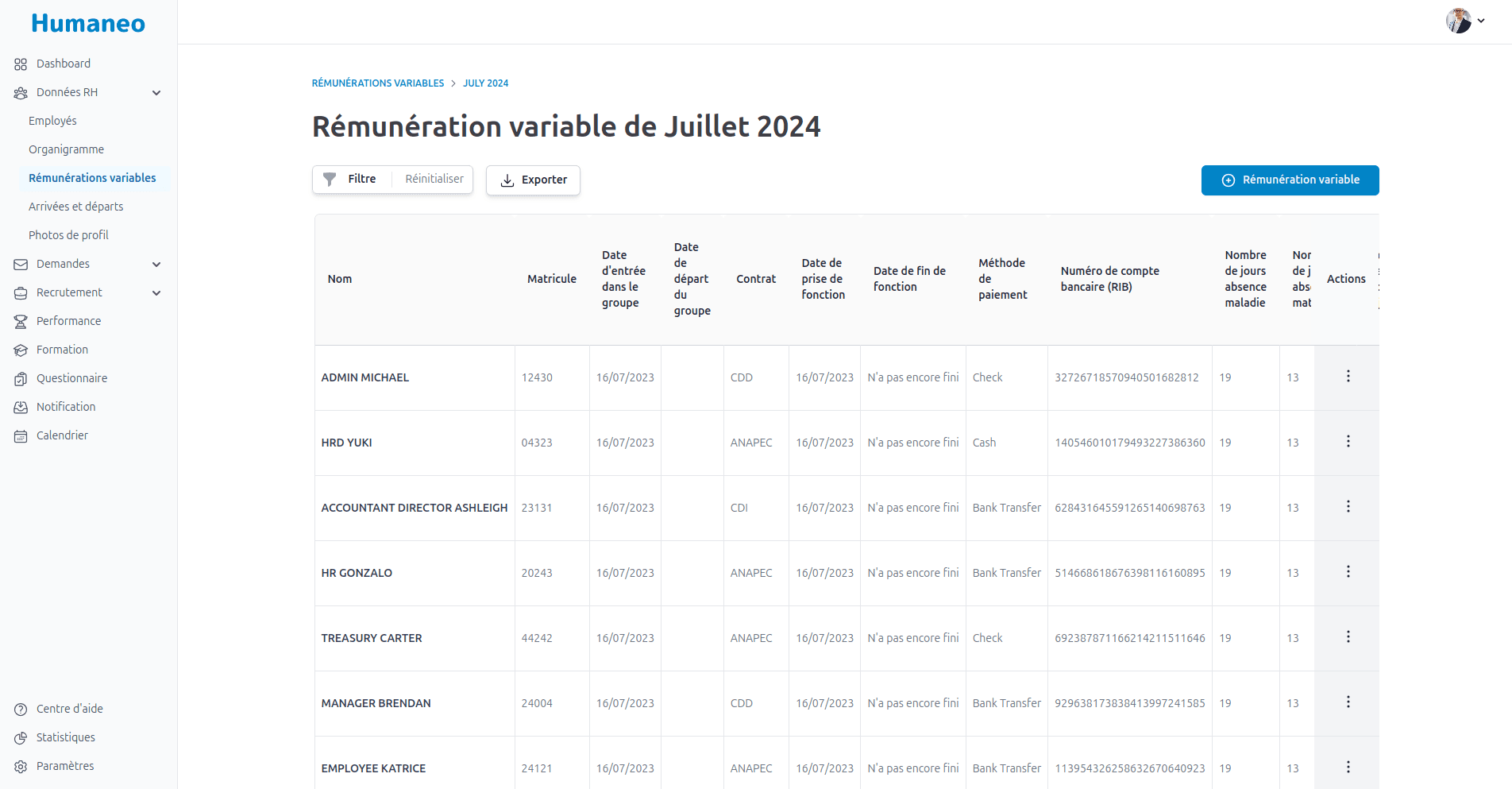This screenshot has height=789, width=1512.
Task: Click the Formation graduation cap icon
Action: click(x=21, y=350)
